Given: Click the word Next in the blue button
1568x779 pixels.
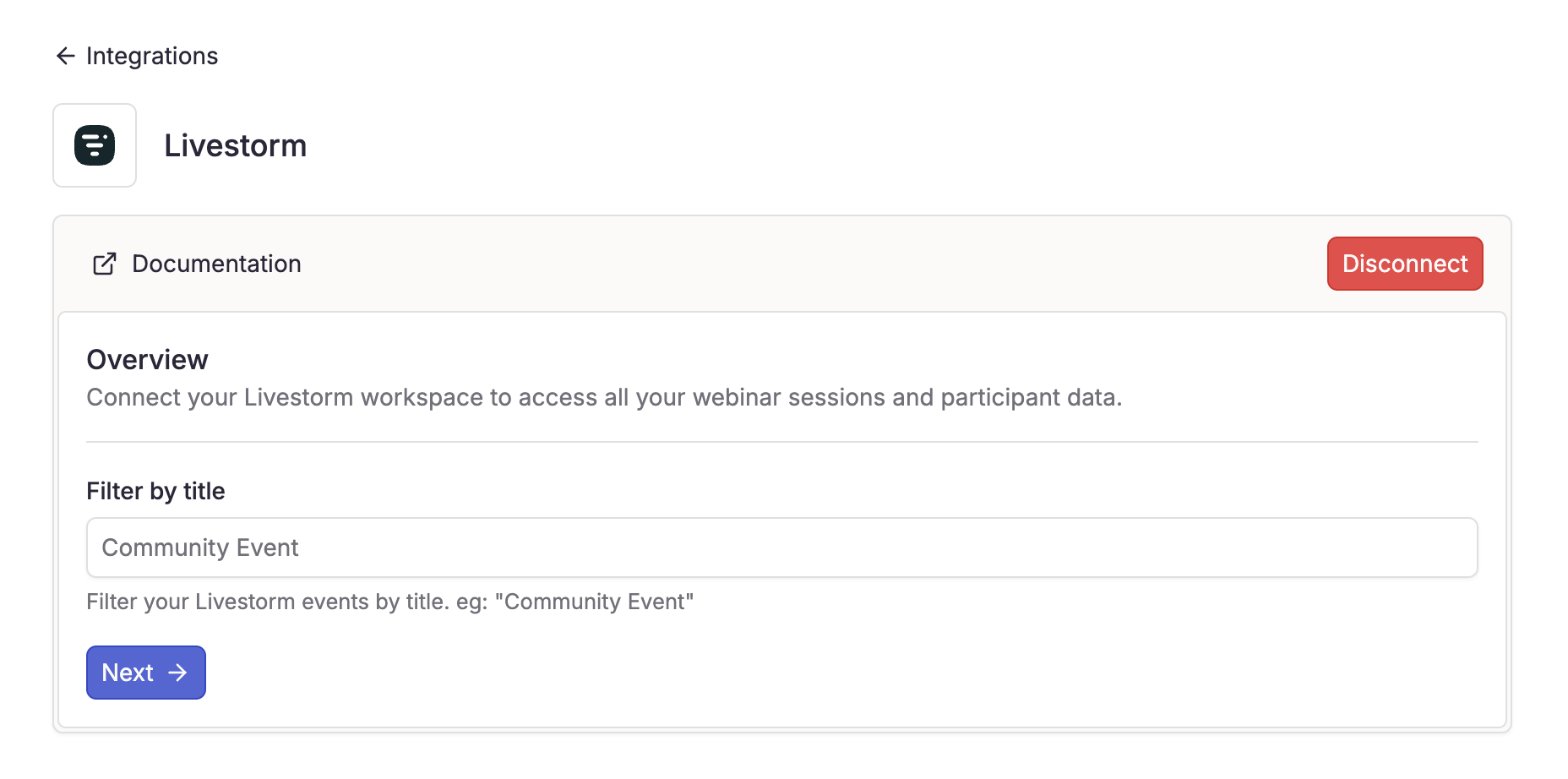Looking at the screenshot, I should 128,673.
